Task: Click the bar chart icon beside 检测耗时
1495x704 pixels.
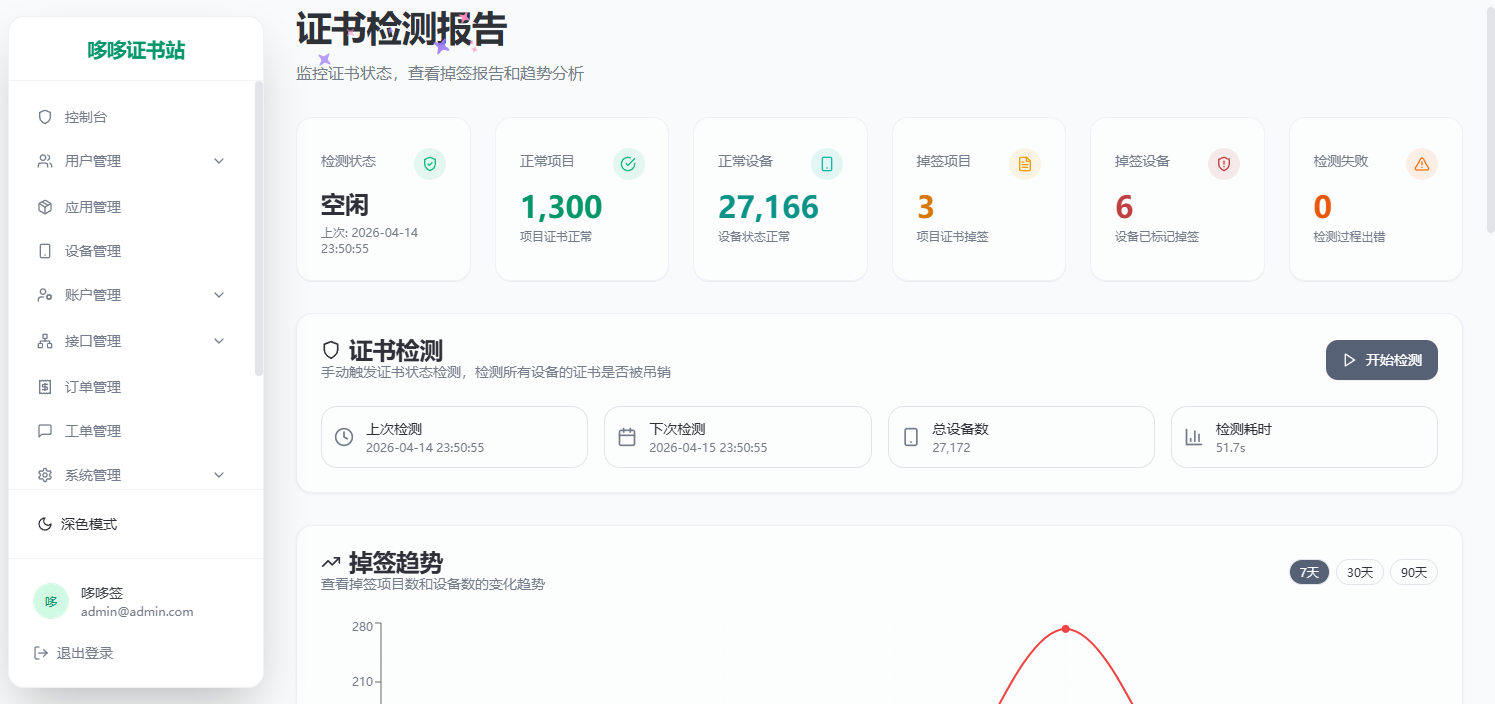Action: pos(1194,437)
